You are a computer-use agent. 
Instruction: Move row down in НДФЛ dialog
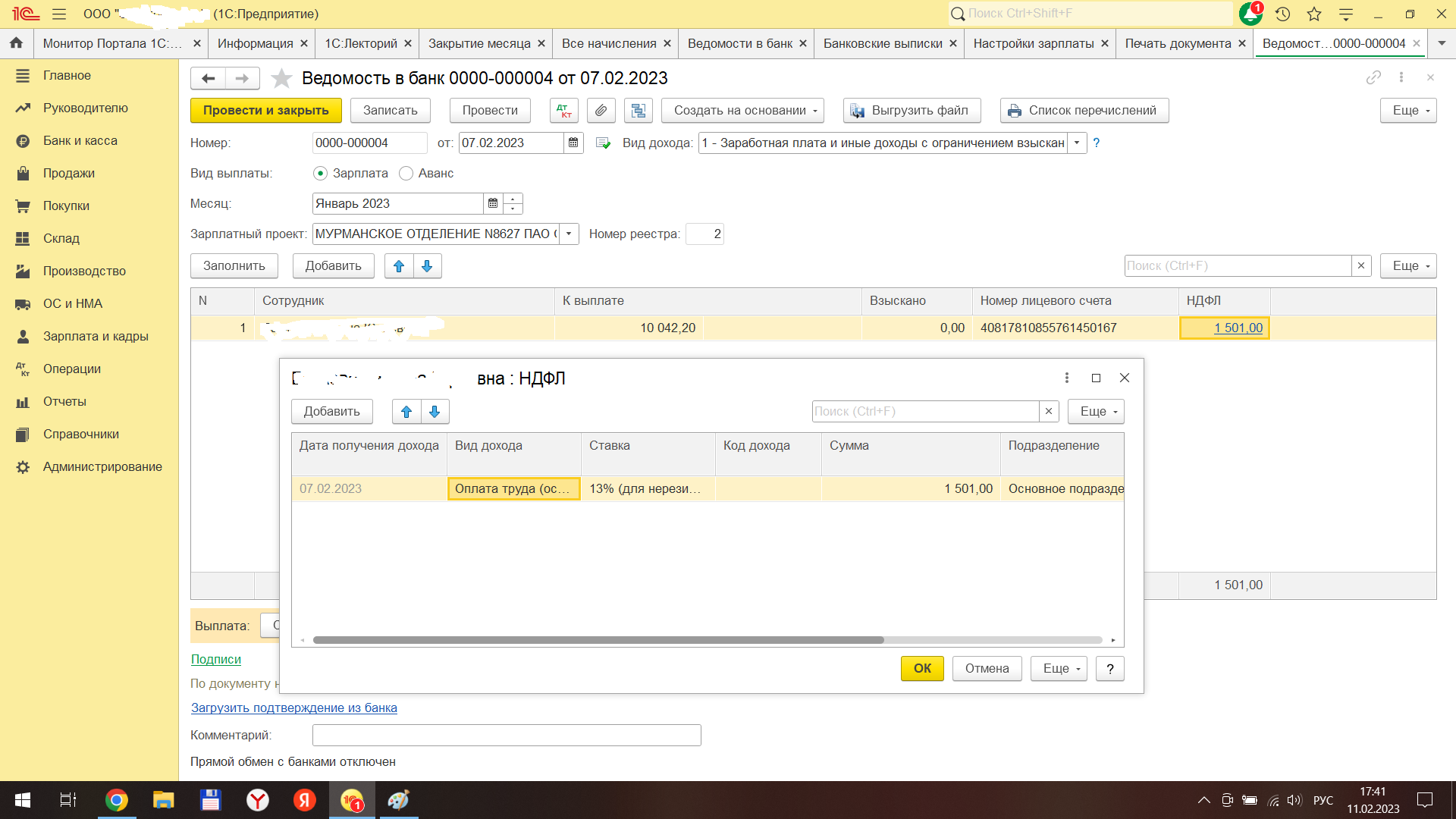click(x=435, y=412)
